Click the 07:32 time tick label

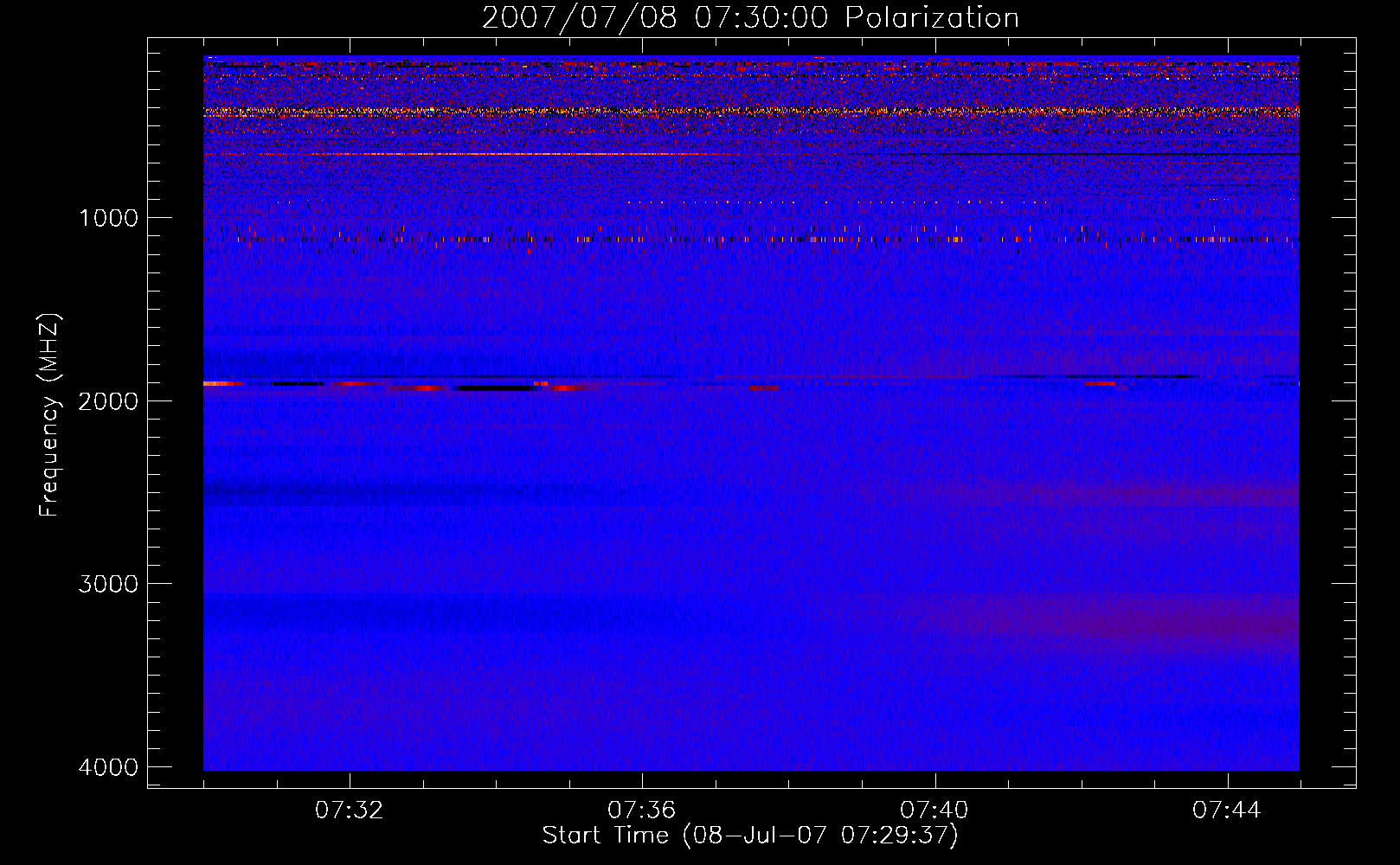click(x=349, y=811)
